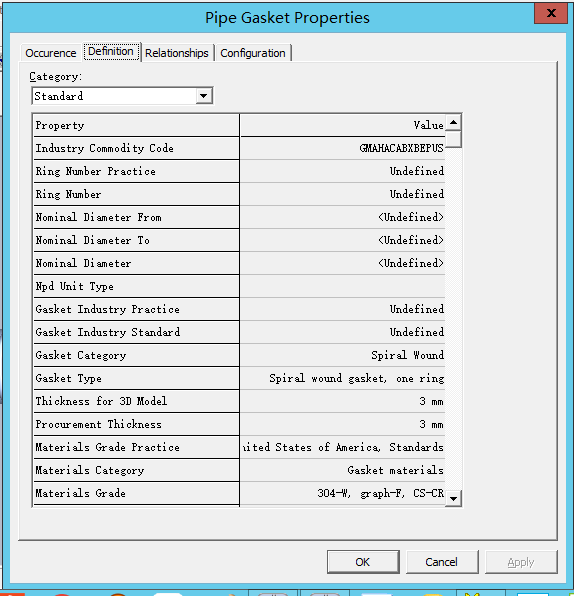Click the Gasket materials value cell

(x=342, y=470)
